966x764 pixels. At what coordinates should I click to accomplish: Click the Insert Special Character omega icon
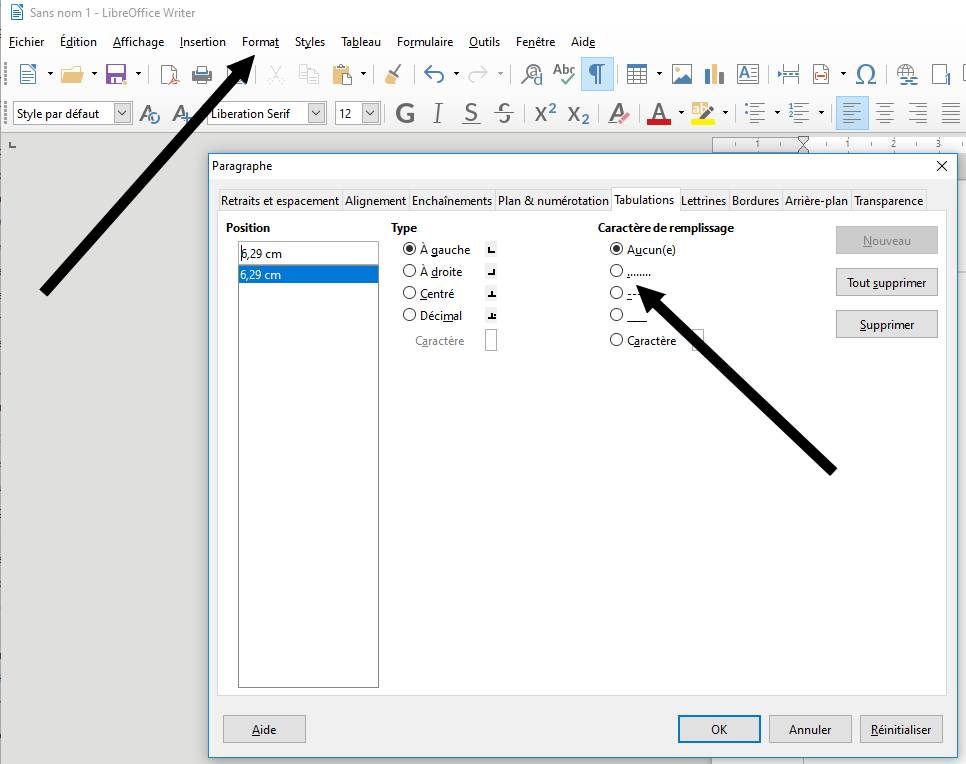coord(866,74)
